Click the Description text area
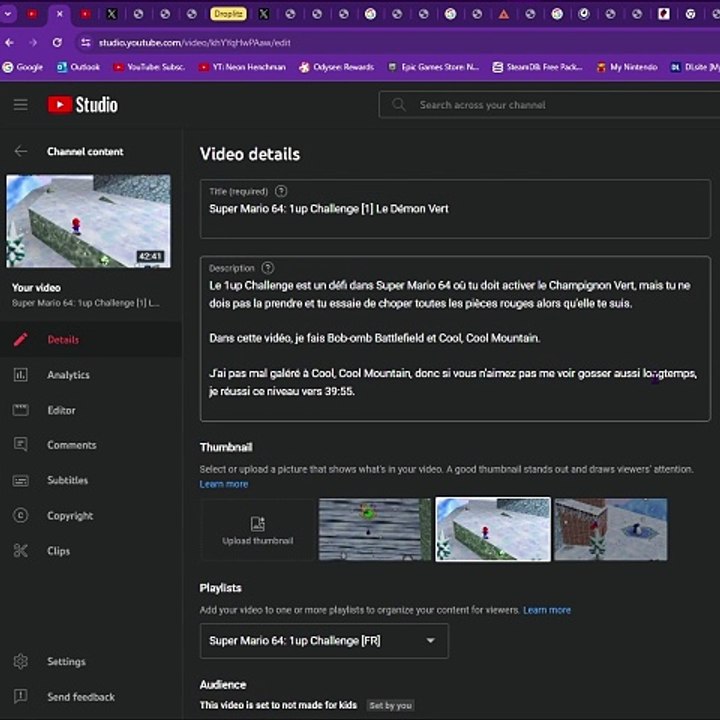The height and width of the screenshot is (720, 720). (x=455, y=339)
